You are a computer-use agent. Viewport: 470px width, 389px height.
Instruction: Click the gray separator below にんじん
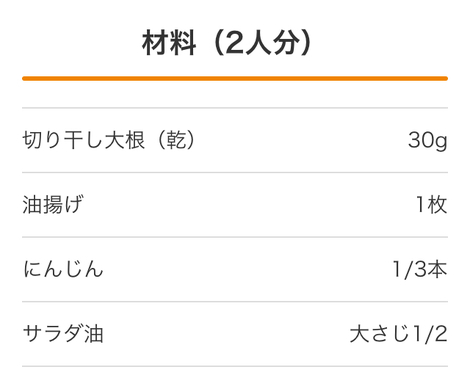pyautogui.click(x=235, y=302)
